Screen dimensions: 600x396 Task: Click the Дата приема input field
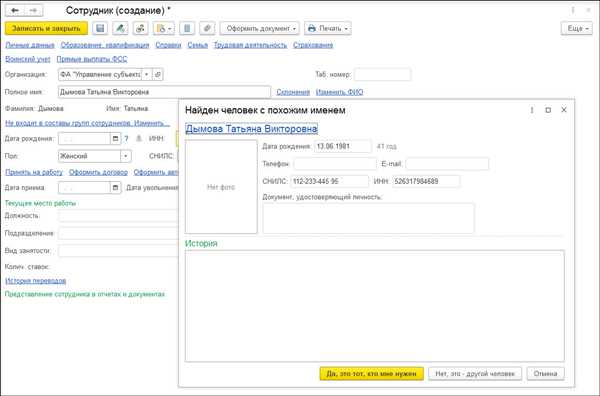coord(84,187)
